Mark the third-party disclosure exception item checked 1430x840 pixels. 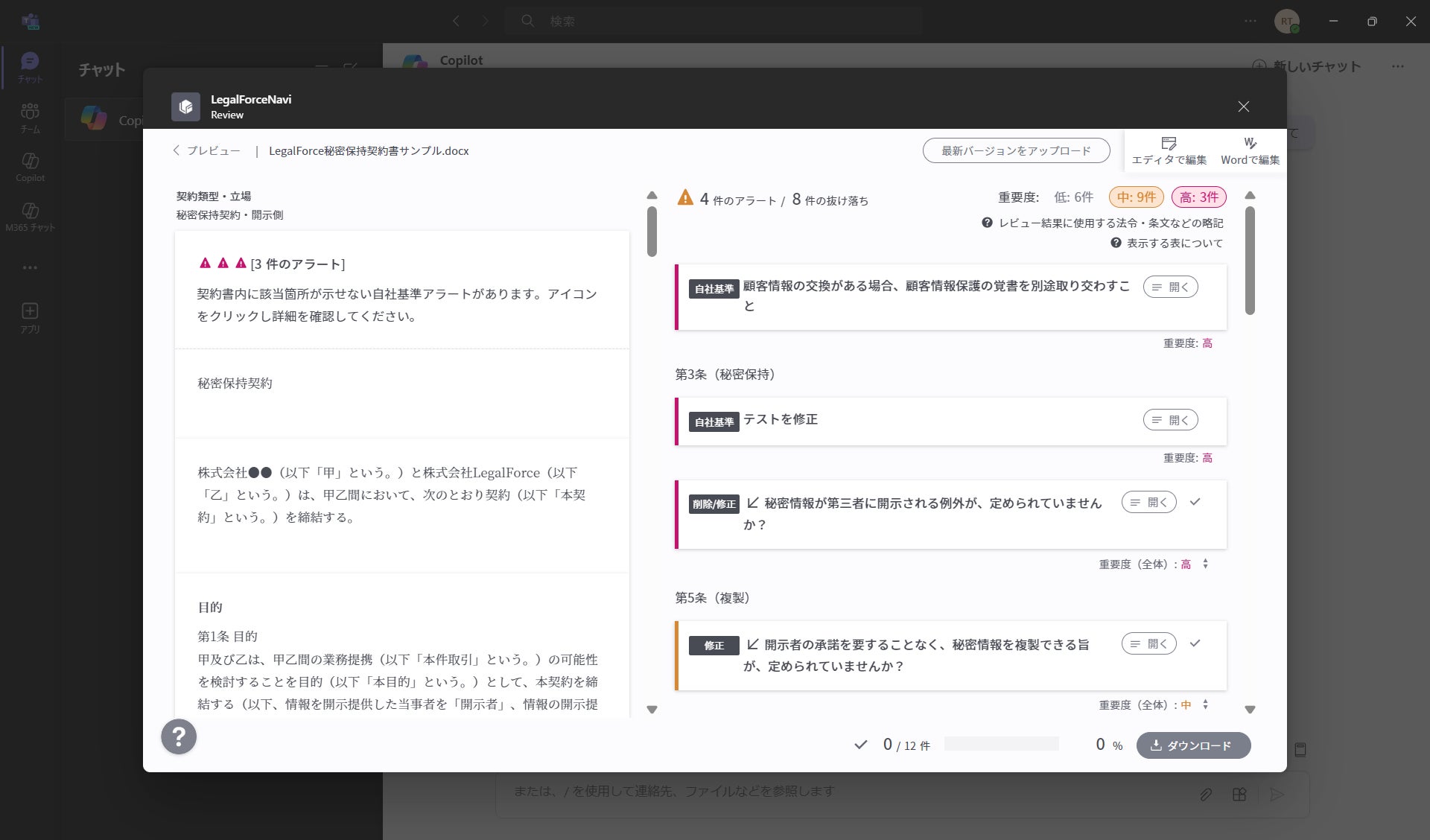coord(1195,502)
